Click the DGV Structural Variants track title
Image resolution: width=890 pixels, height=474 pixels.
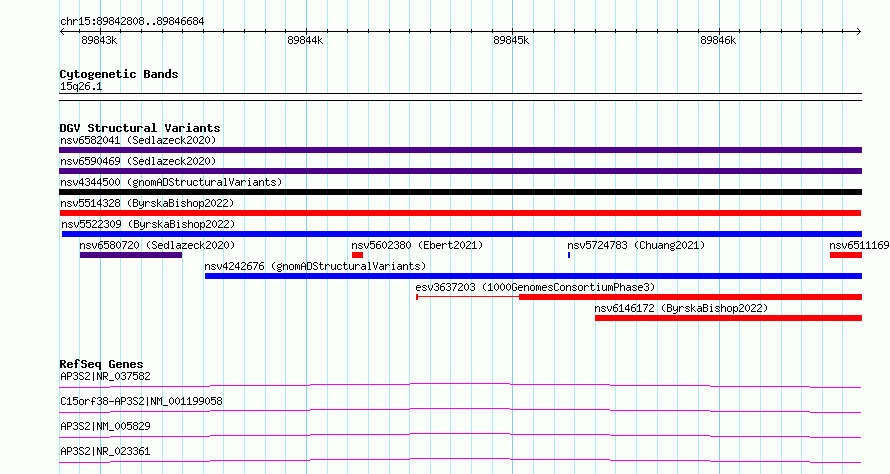click(x=140, y=128)
